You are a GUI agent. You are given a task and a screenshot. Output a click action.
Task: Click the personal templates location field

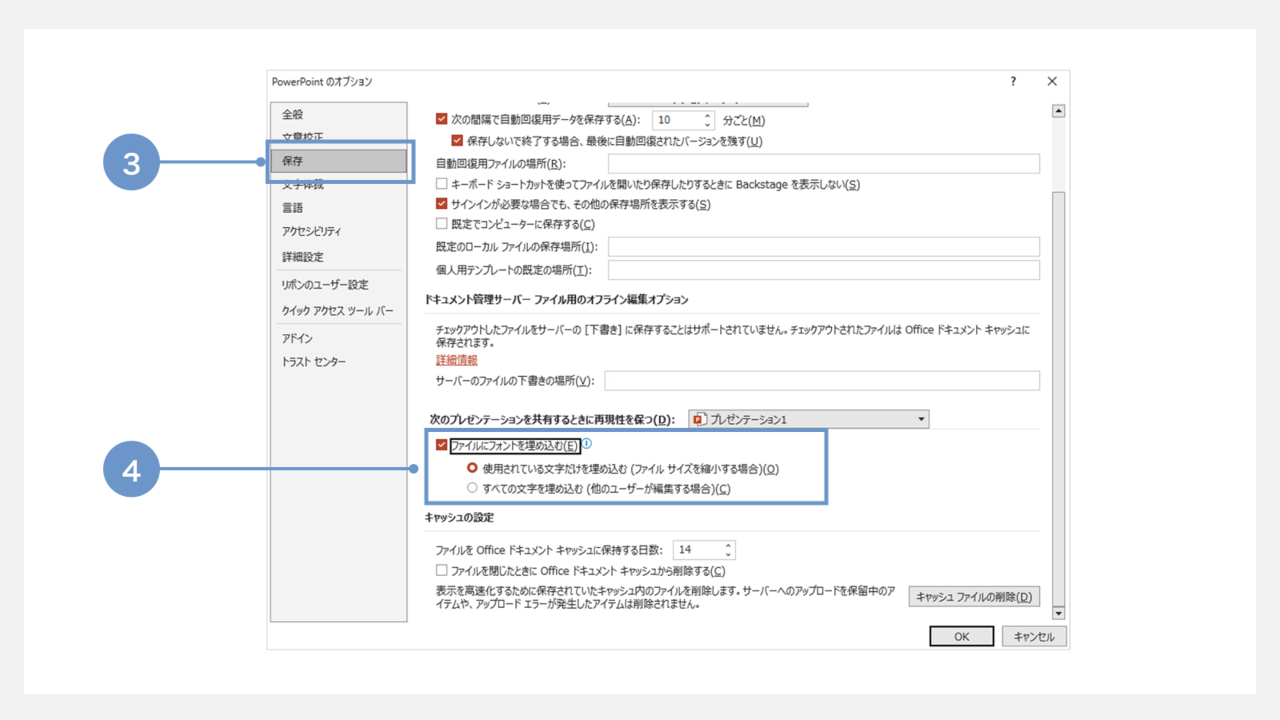tap(824, 270)
